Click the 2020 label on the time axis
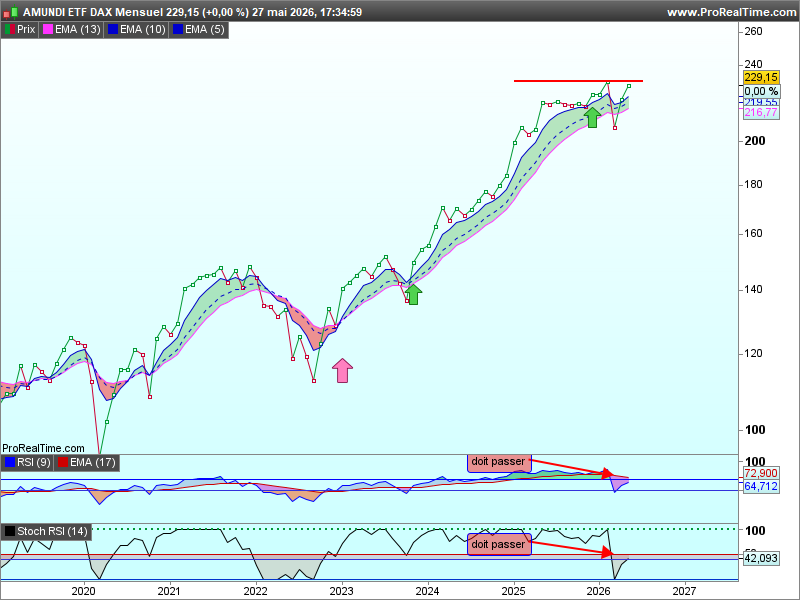The height and width of the screenshot is (600, 800). coord(83,591)
